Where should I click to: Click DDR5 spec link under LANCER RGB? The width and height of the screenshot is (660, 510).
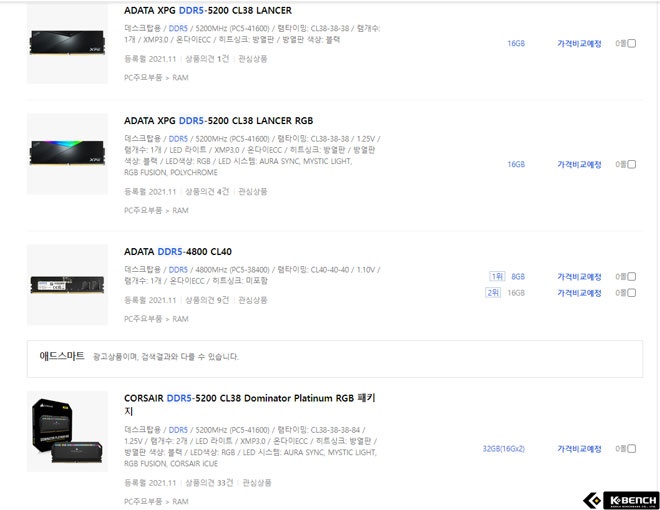pos(178,139)
